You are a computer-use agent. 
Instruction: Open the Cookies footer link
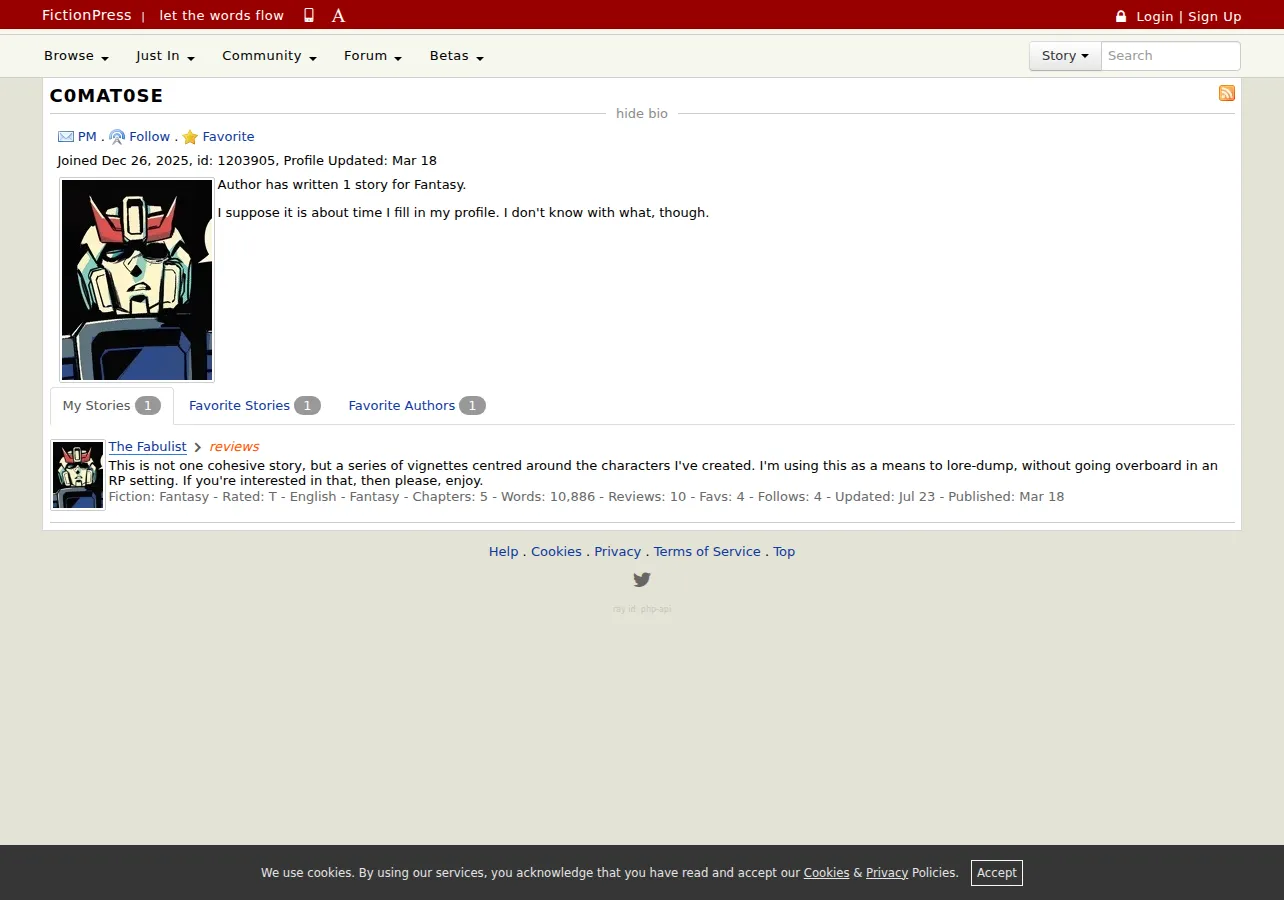(556, 552)
